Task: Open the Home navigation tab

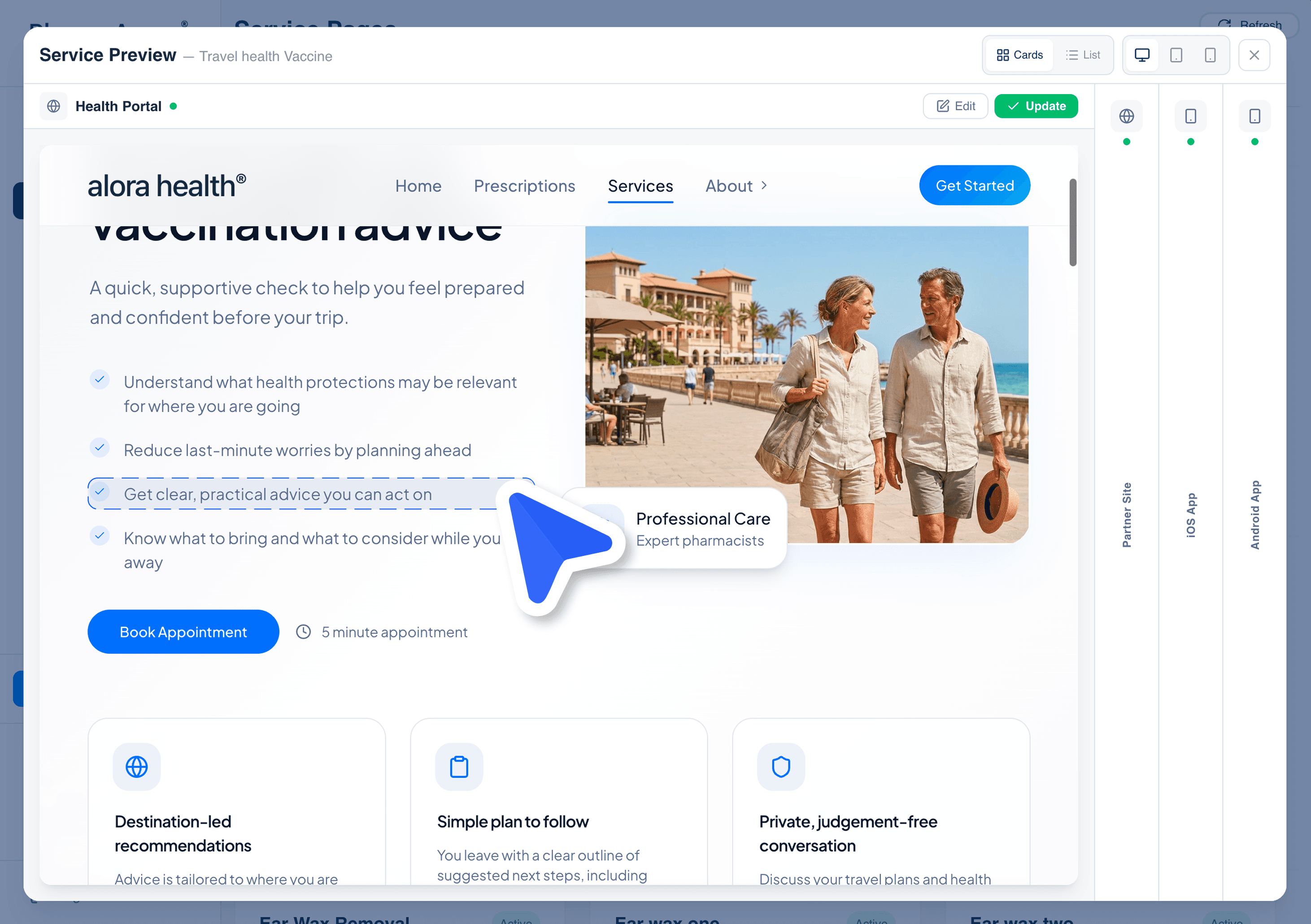Action: pyautogui.click(x=418, y=186)
